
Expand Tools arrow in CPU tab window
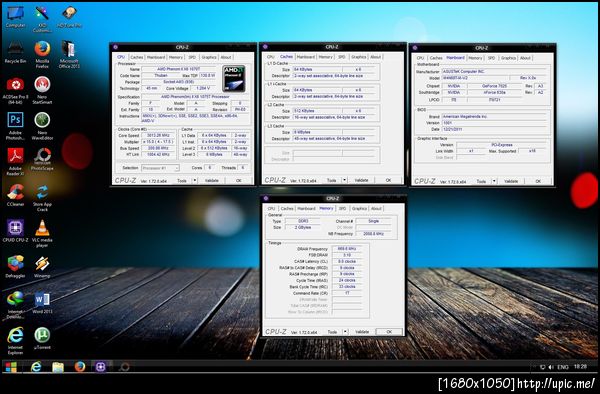[195, 181]
